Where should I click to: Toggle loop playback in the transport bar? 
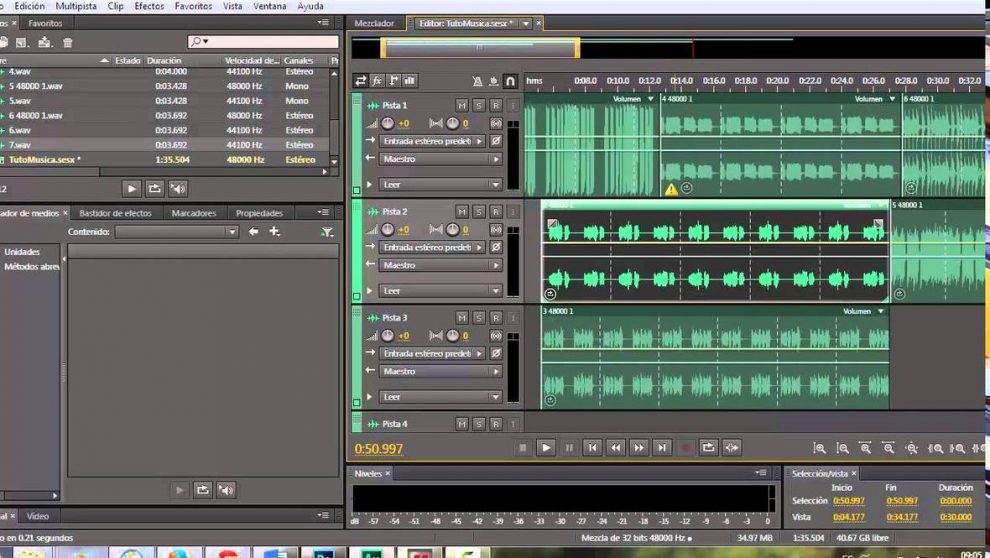click(x=709, y=448)
